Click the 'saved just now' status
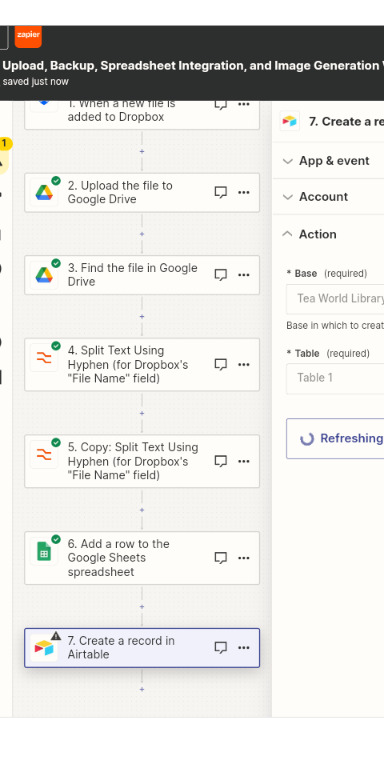 (35, 81)
